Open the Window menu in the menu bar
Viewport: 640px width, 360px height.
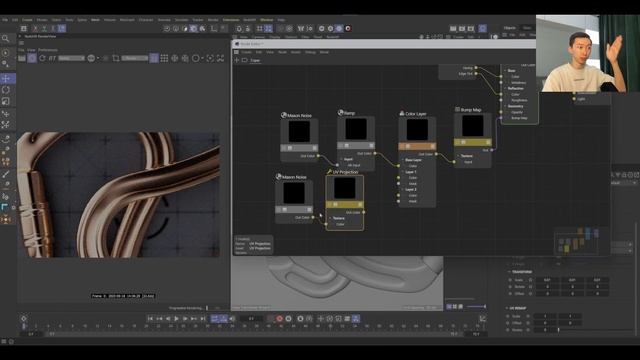267,20
